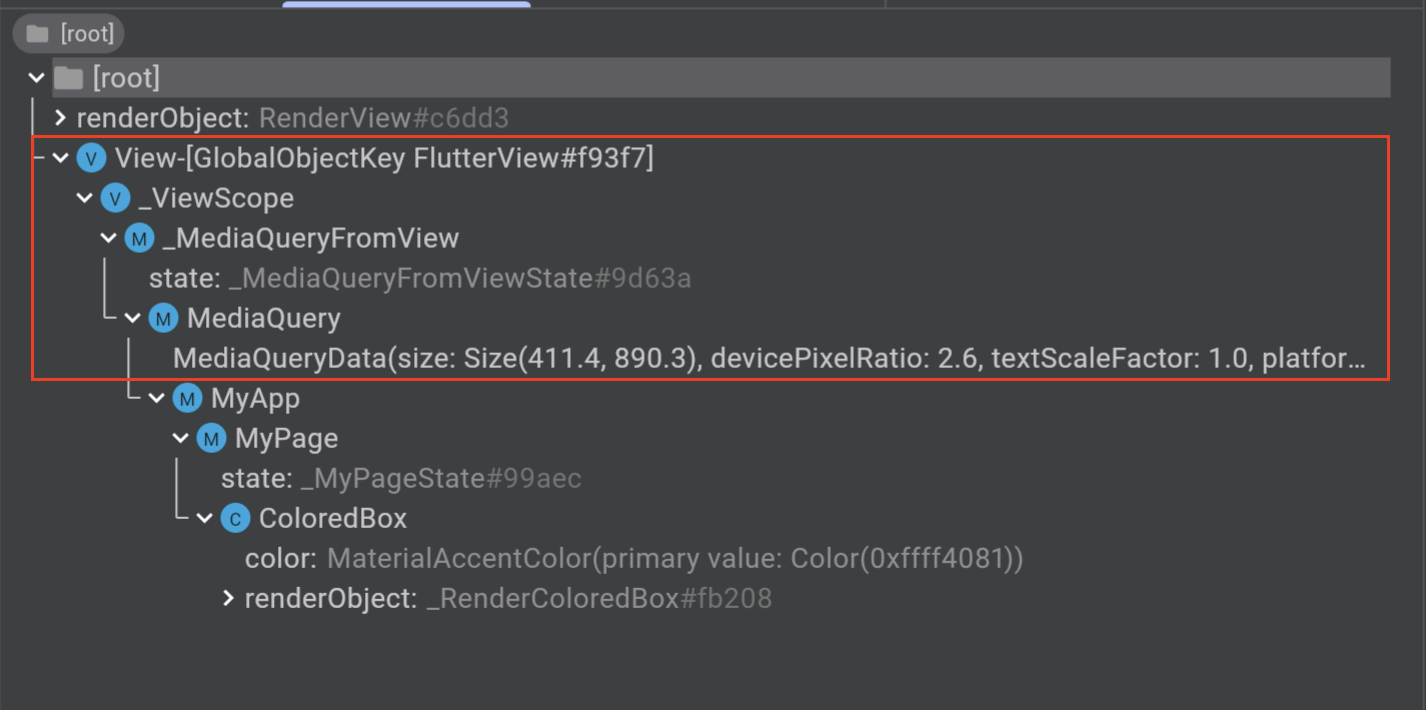The image size is (1426, 710).
Task: Click the folder icon in root tree row
Action: click(x=68, y=77)
